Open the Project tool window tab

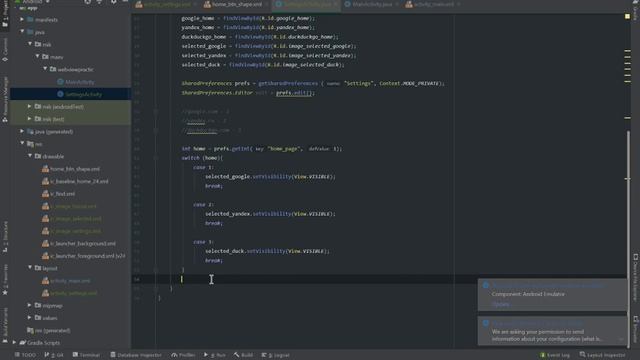(5, 14)
